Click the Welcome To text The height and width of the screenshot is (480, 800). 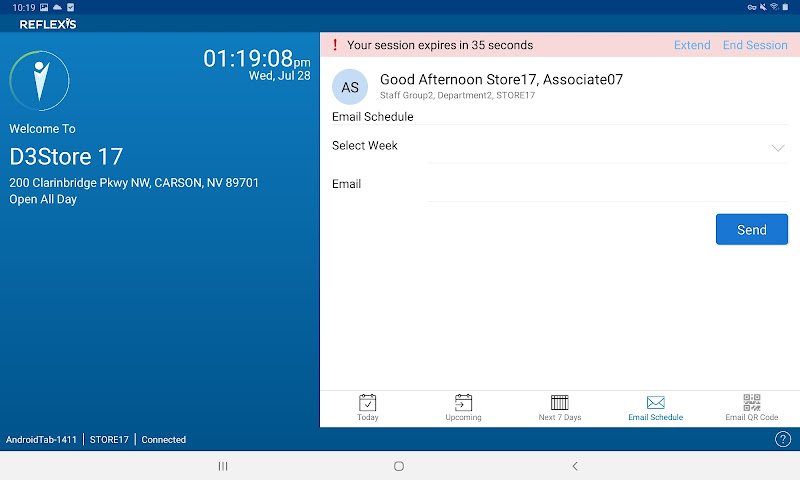point(42,129)
